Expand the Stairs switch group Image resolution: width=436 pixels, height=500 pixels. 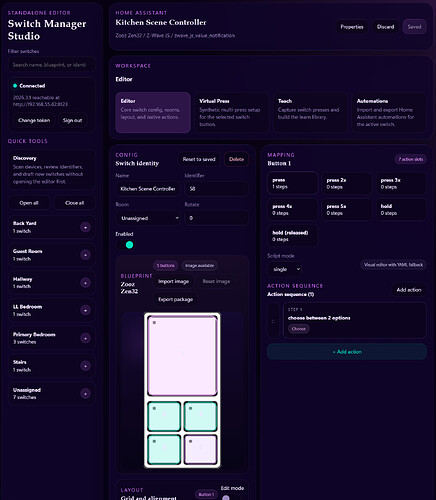pos(51,366)
